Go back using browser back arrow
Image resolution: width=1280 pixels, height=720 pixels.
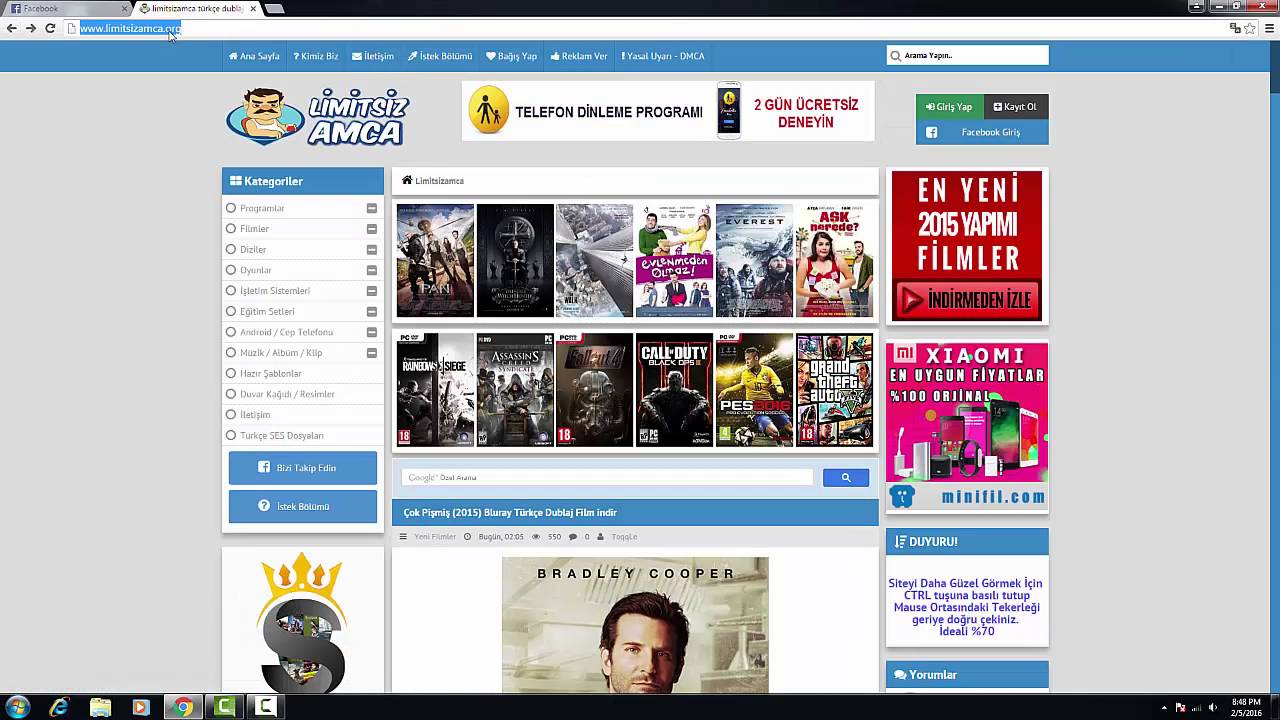pos(11,28)
